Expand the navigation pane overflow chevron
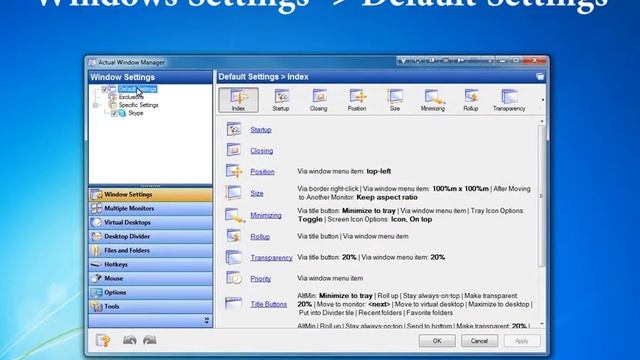This screenshot has width=640, height=360. pos(207,321)
